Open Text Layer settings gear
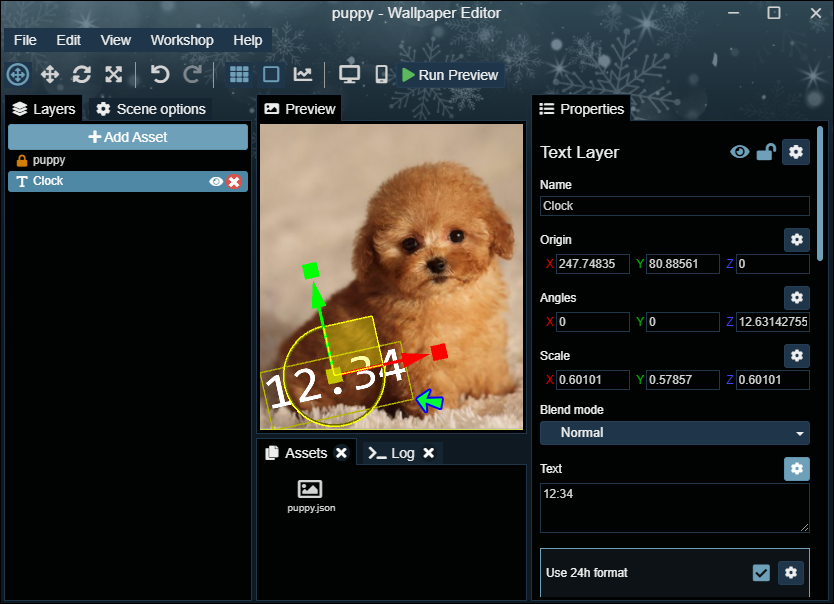Viewport: 834px width, 604px height. click(x=796, y=152)
